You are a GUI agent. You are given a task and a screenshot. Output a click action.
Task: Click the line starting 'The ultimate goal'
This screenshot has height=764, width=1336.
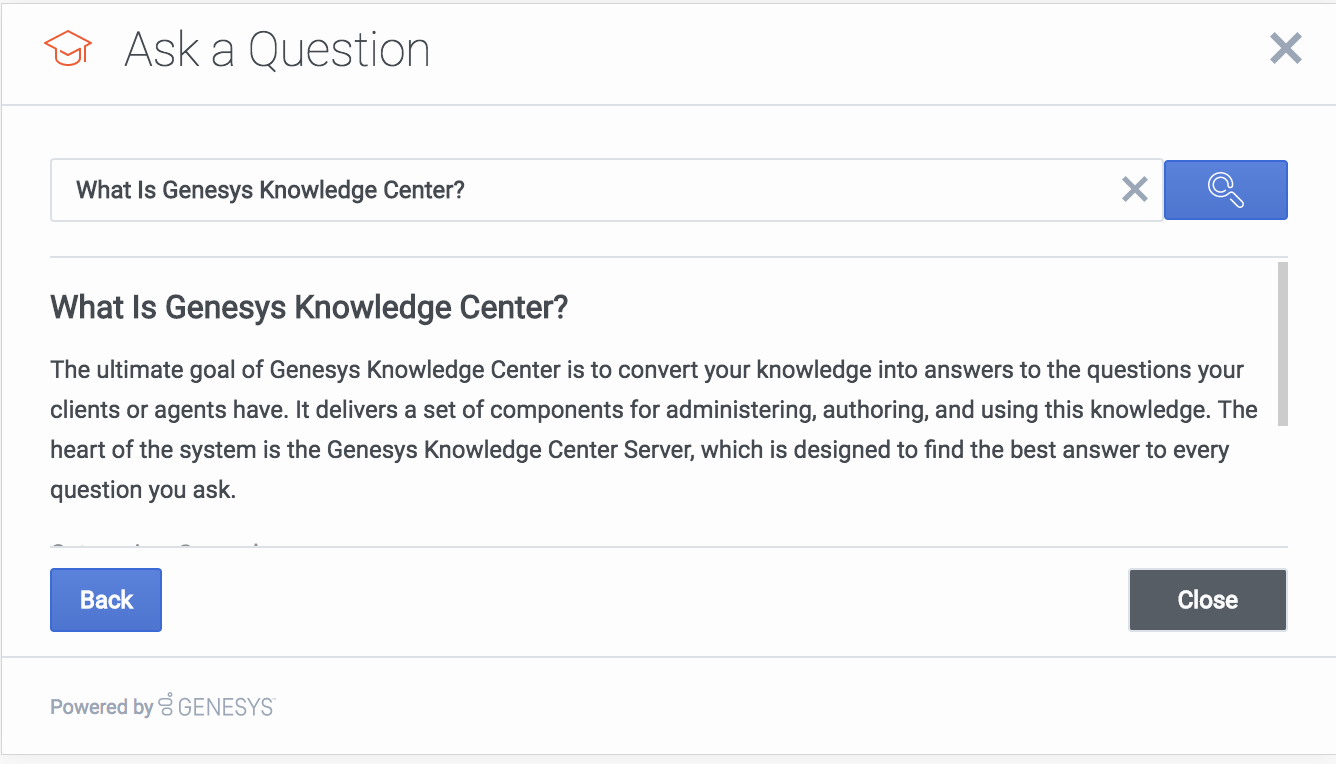[x=646, y=370]
